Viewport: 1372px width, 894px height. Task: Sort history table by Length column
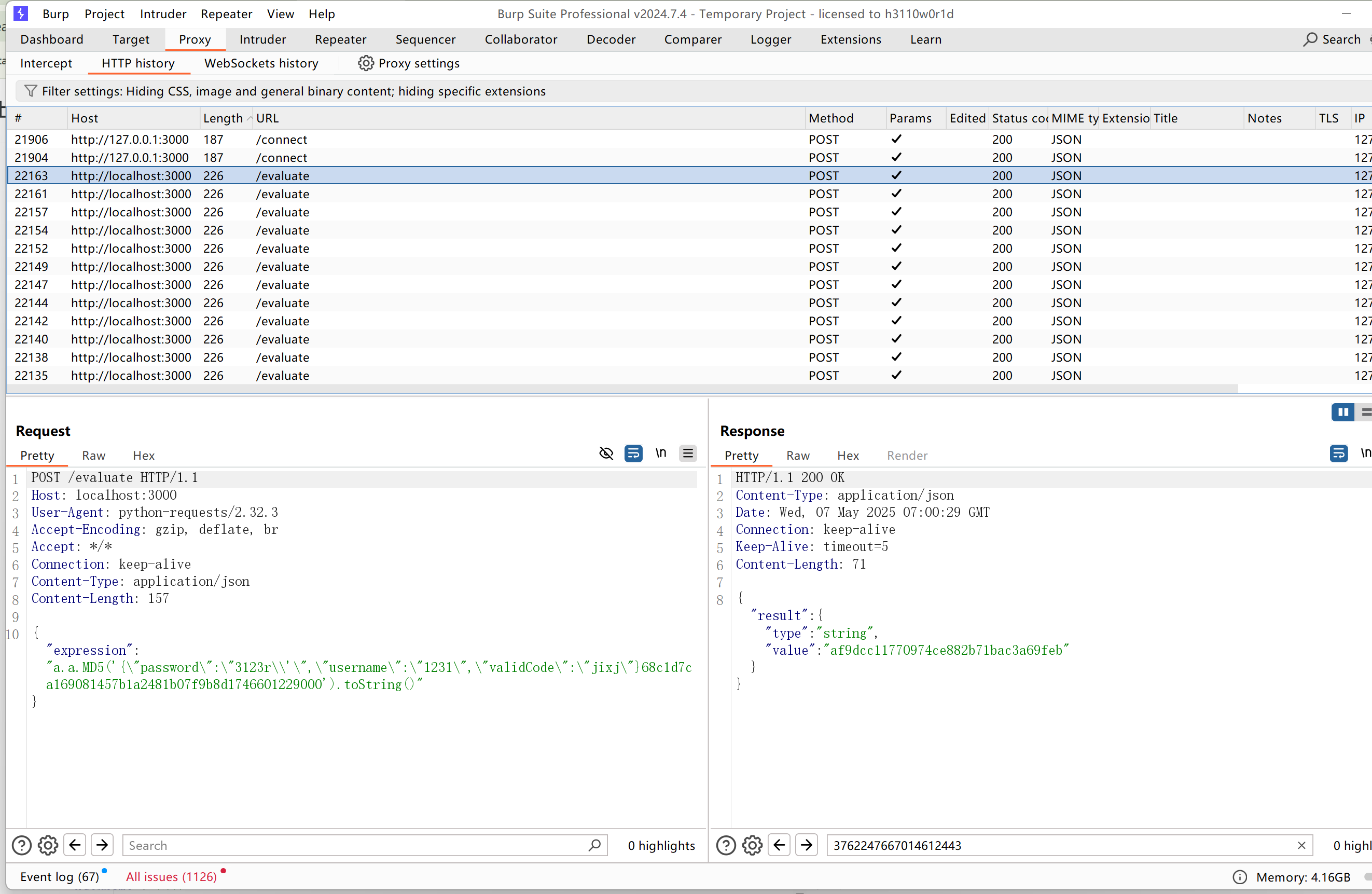[223, 118]
